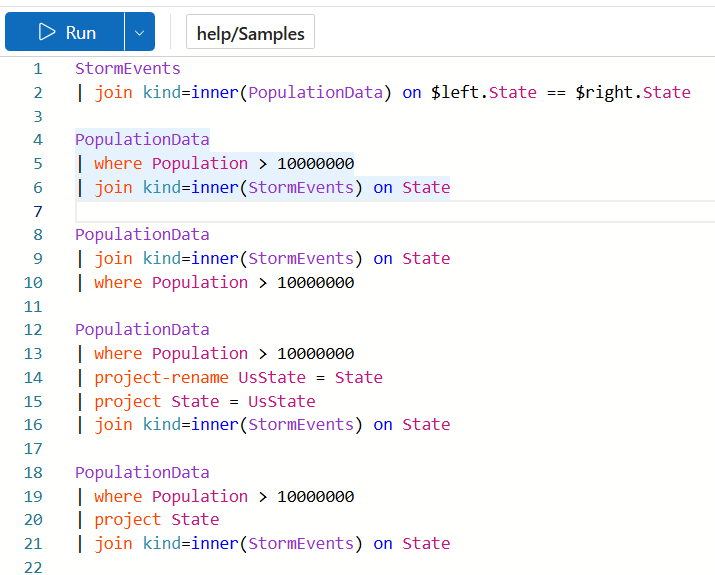Click PopulationData on line 8
The height and width of the screenshot is (575, 715).
point(142,235)
